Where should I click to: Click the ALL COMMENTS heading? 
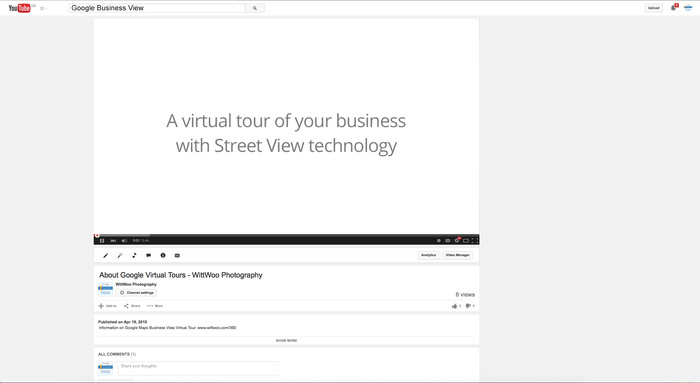pyautogui.click(x=117, y=354)
